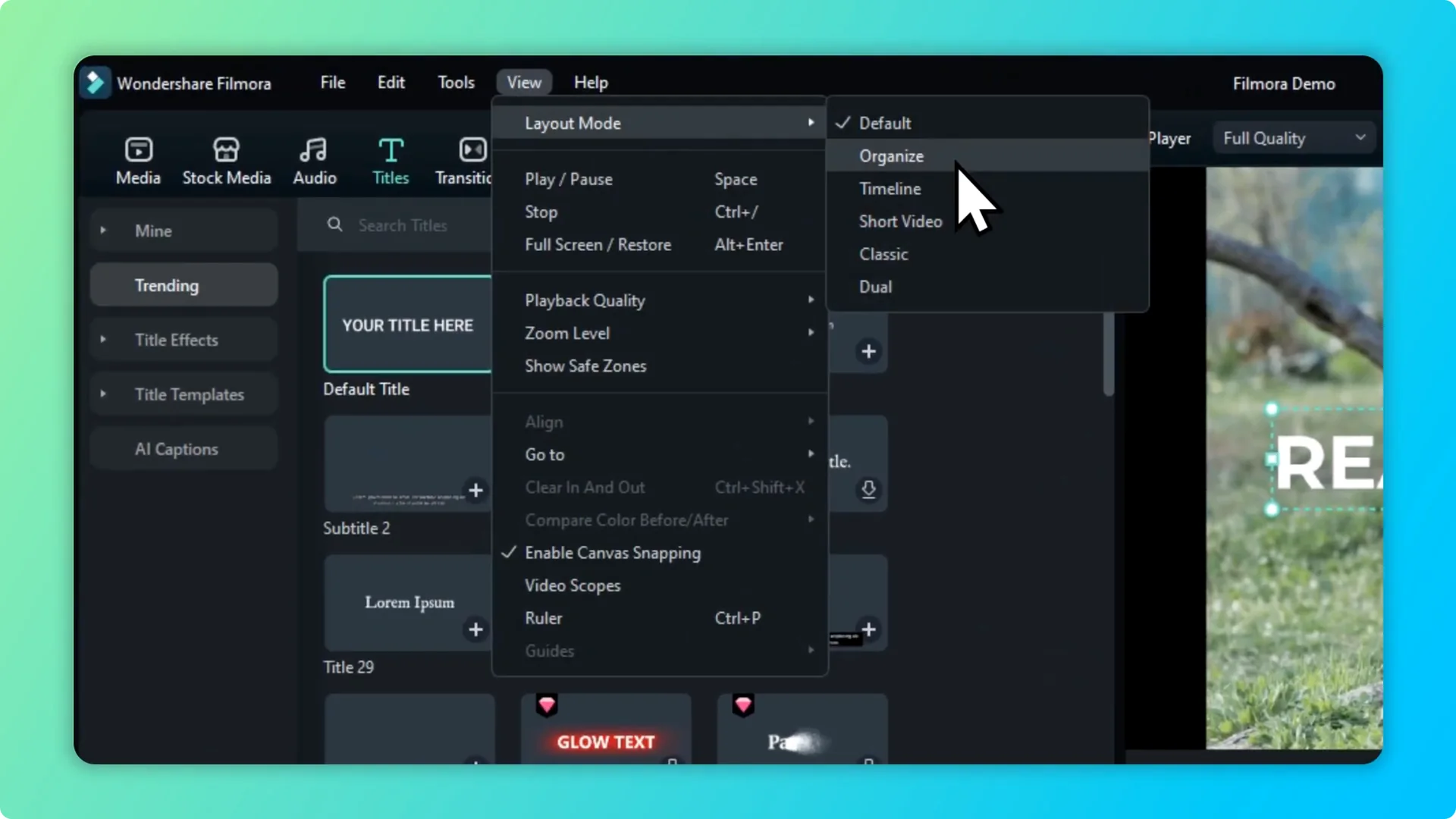Viewport: 1456px width, 819px height.
Task: Open the Help menu
Action: [x=591, y=82]
